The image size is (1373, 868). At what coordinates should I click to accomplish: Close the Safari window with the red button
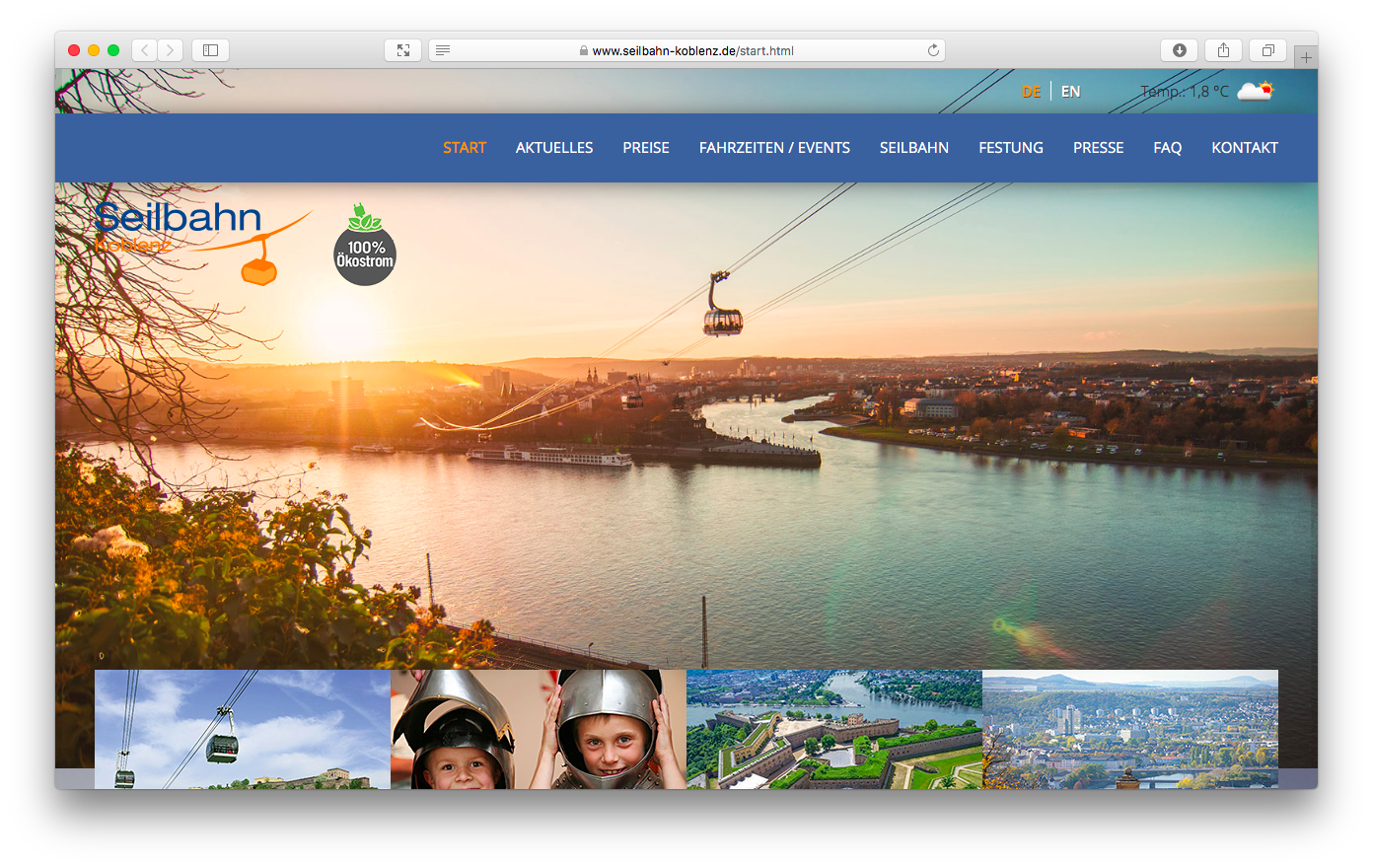point(74,50)
